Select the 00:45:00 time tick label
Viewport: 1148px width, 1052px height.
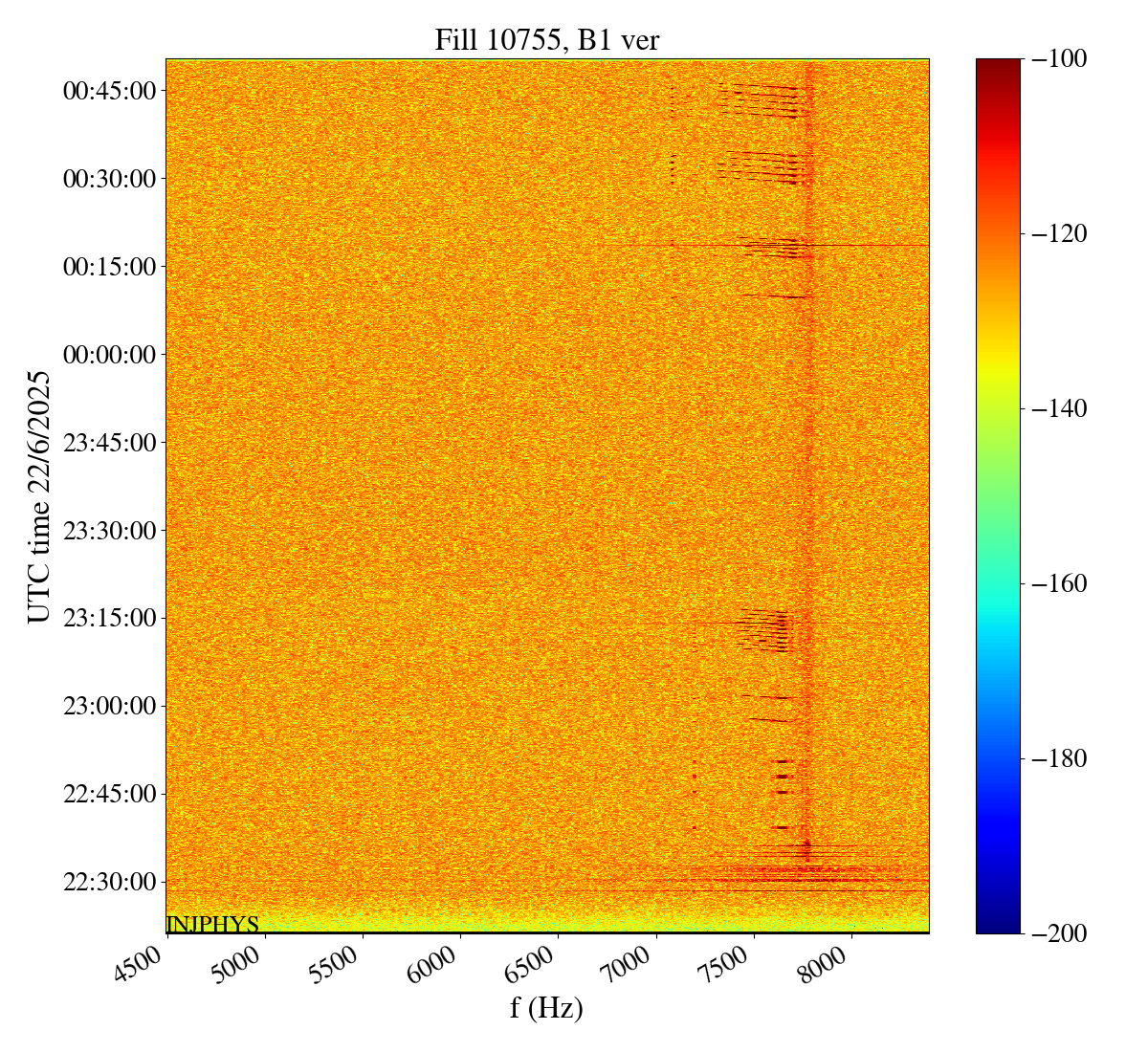tap(109, 91)
